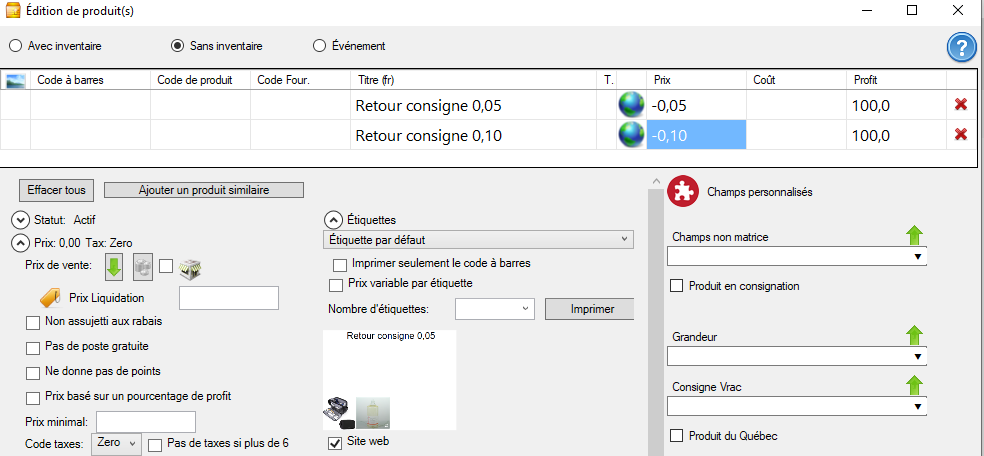Click green up arrow for Champs non matrice

point(915,235)
